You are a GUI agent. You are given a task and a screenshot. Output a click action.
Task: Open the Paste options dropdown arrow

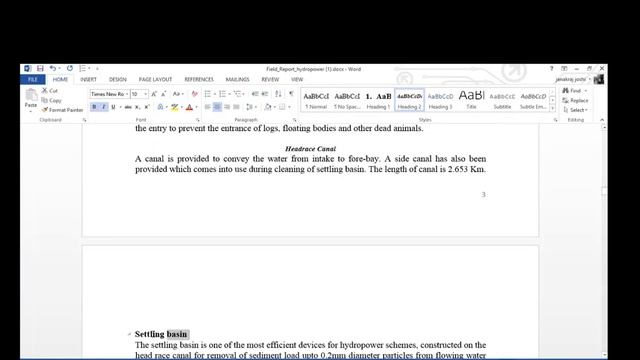coord(31,111)
